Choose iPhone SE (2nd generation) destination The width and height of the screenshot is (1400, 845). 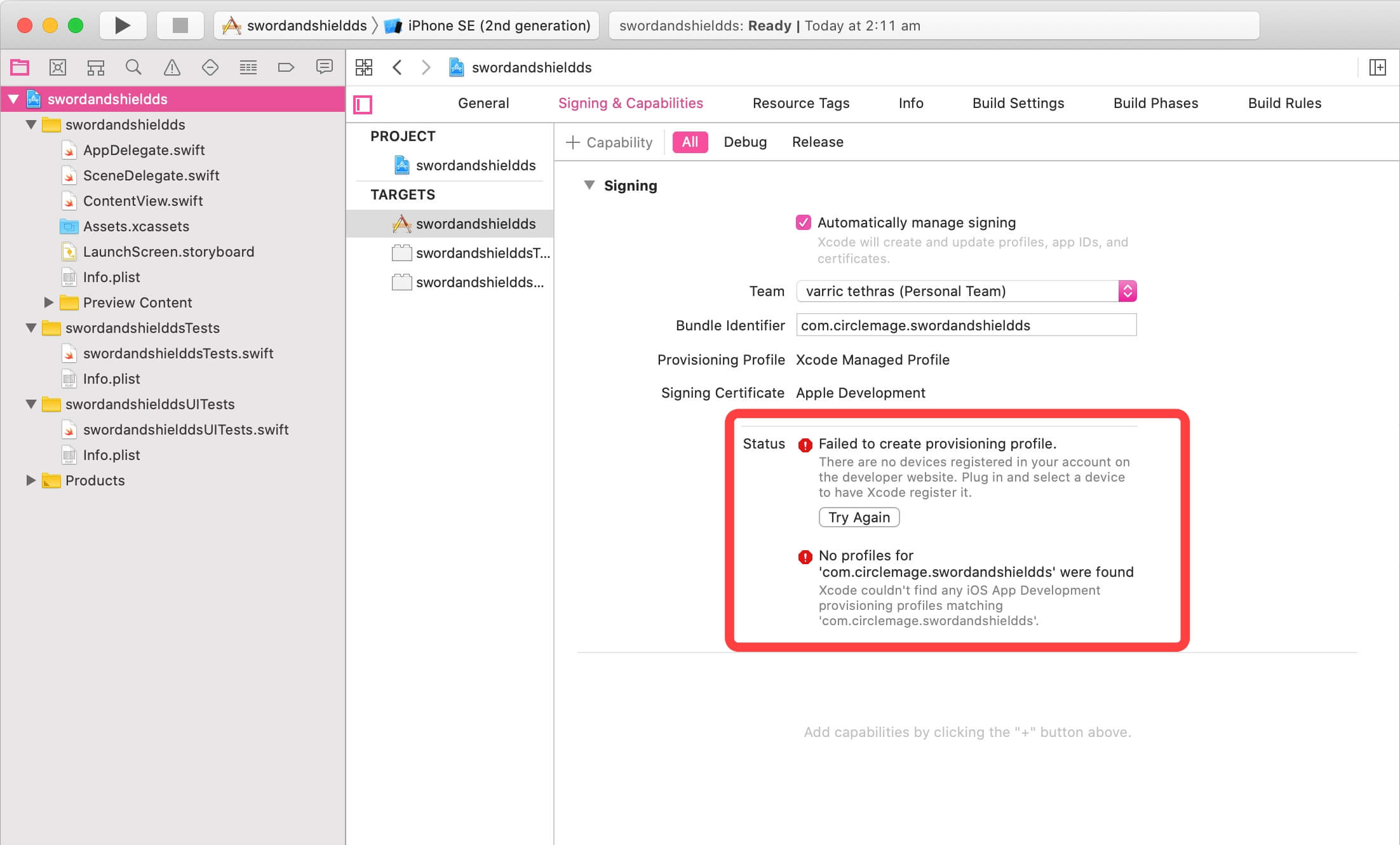[488, 25]
